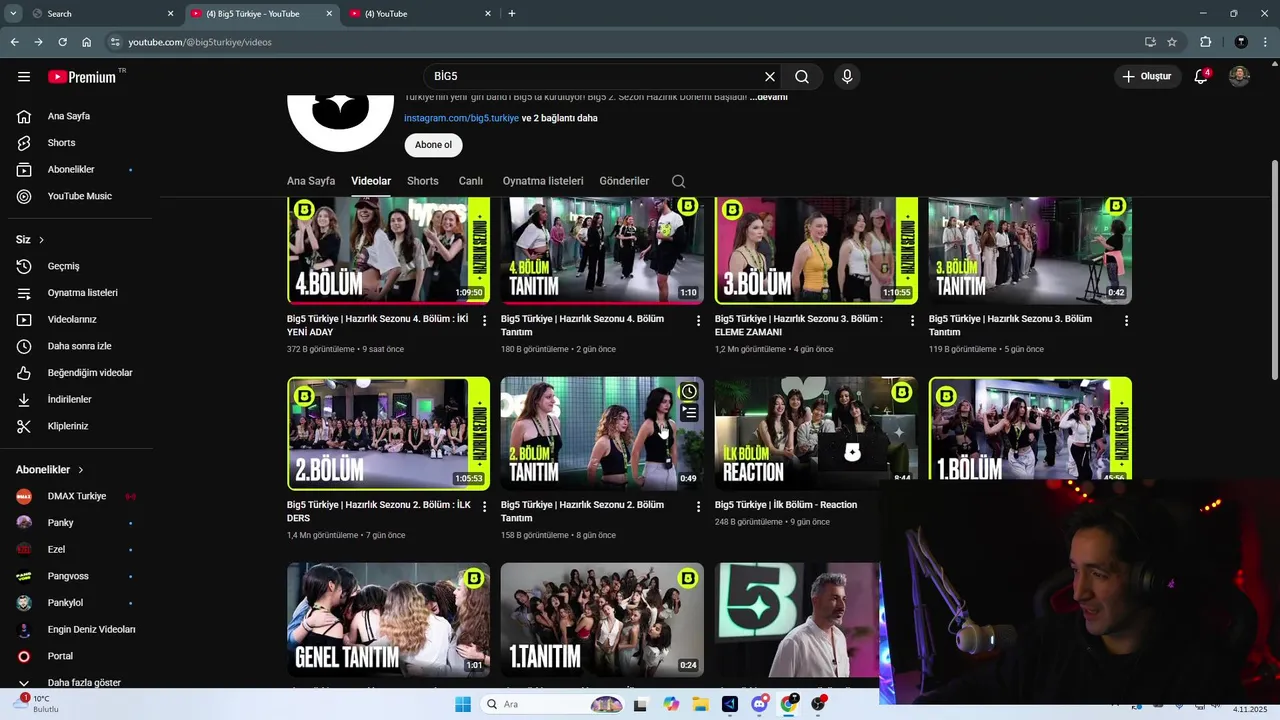The image size is (1280, 720).
Task: Play the İLK BÖLÜM REACTION thumbnail
Action: [x=815, y=431]
